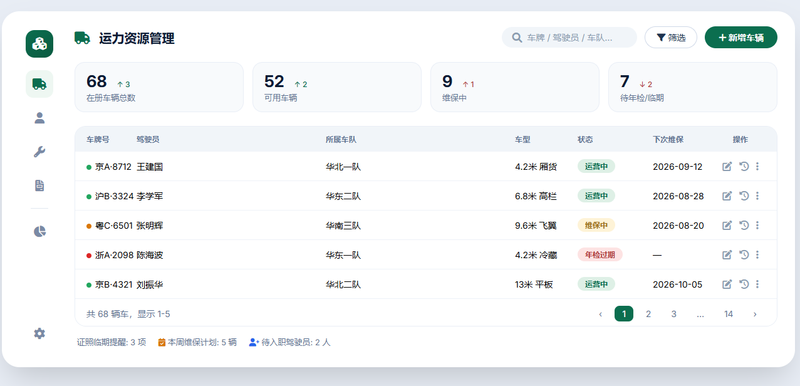Click the 车牌号 column header
This screenshot has height=386, width=800.
coord(97,139)
